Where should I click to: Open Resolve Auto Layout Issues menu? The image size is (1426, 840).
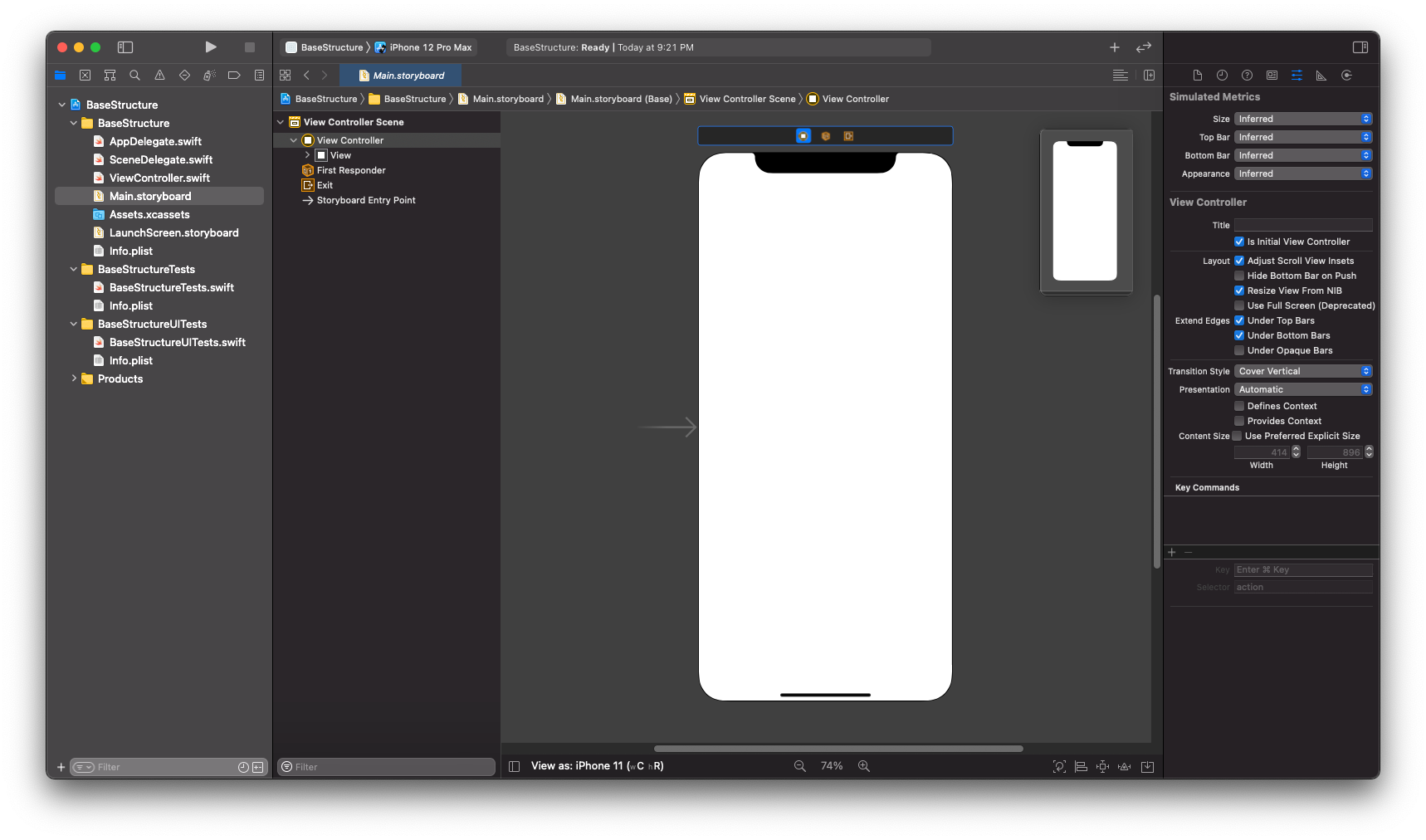(x=1124, y=766)
